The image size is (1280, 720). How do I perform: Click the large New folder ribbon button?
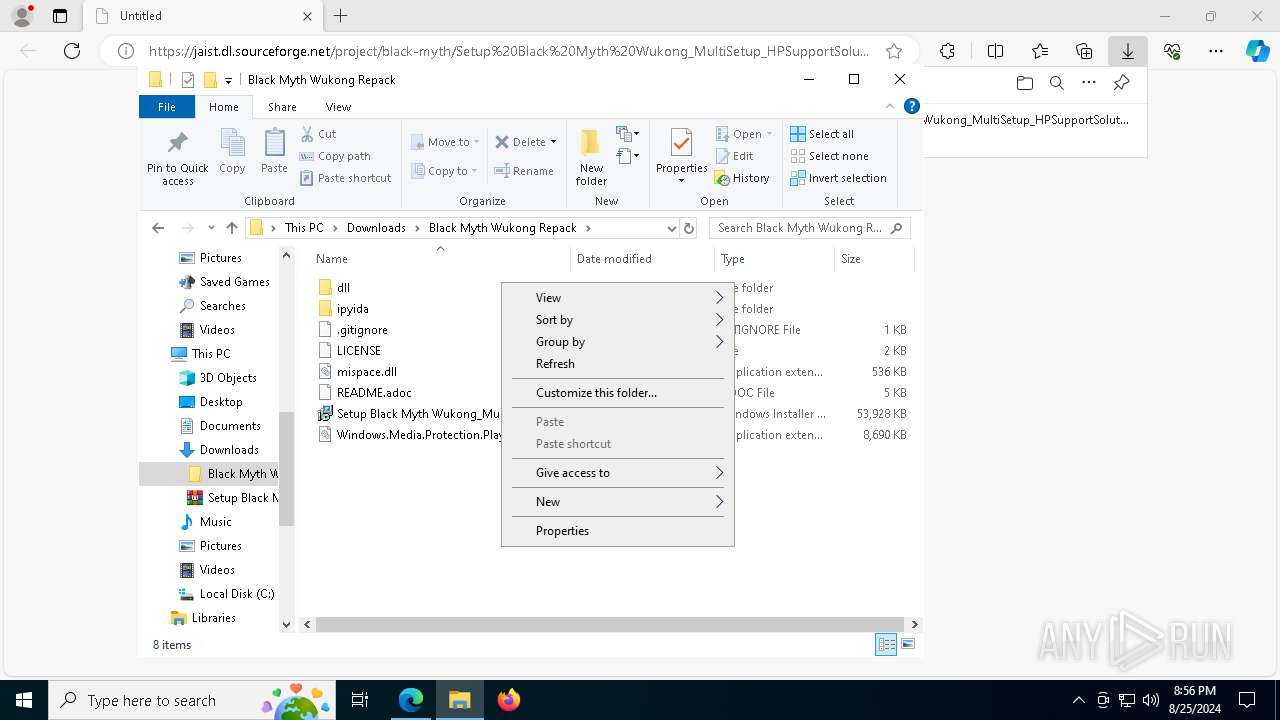[591, 157]
